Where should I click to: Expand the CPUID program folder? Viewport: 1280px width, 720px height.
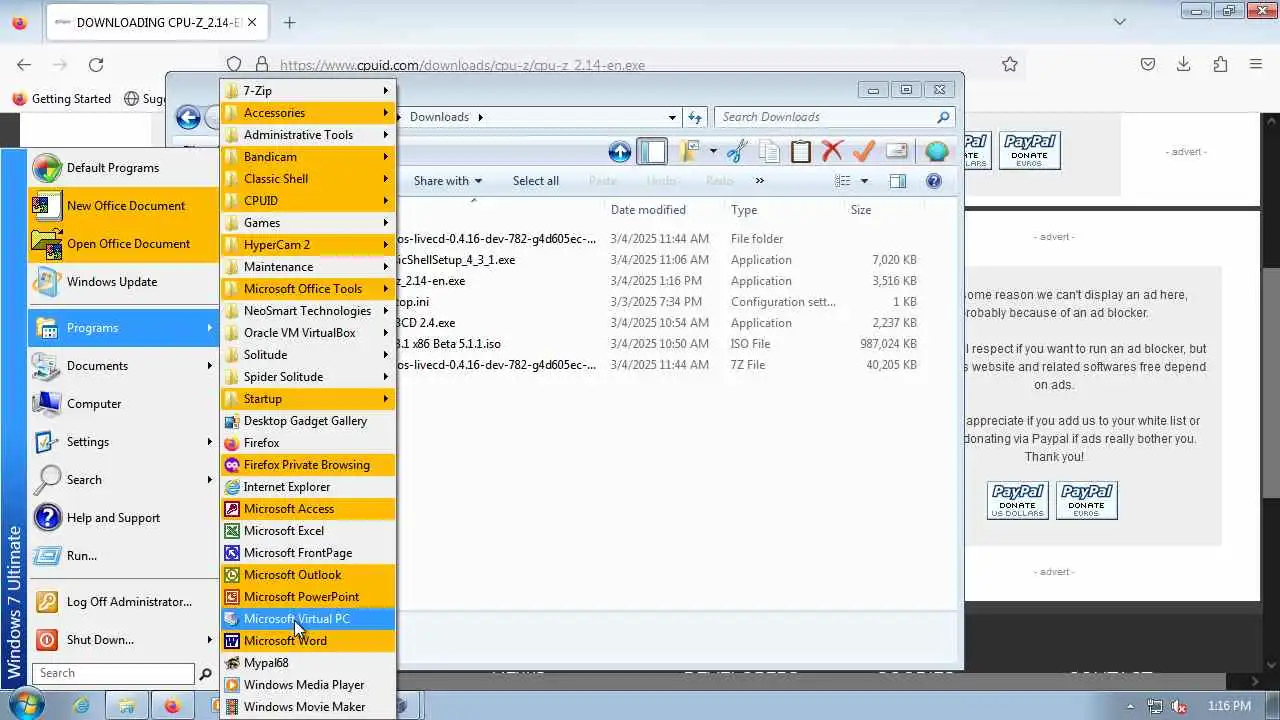point(308,201)
